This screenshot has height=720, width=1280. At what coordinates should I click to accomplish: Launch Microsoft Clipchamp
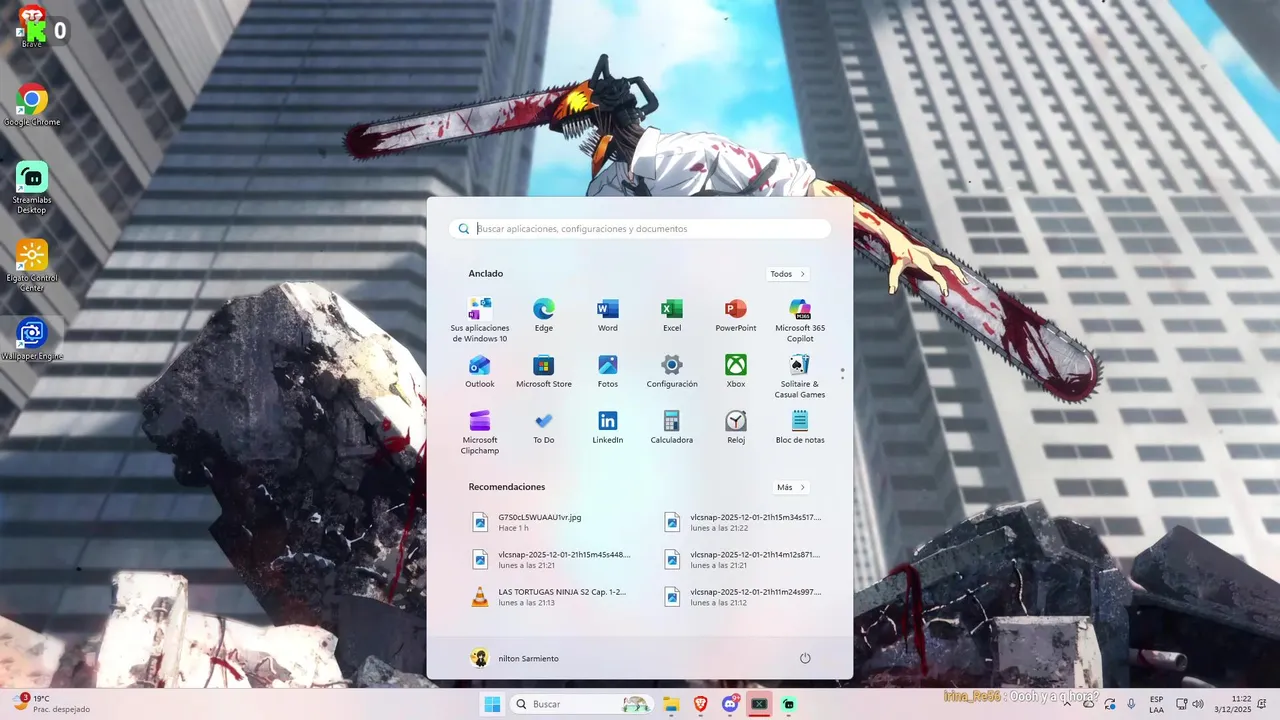pos(480,432)
